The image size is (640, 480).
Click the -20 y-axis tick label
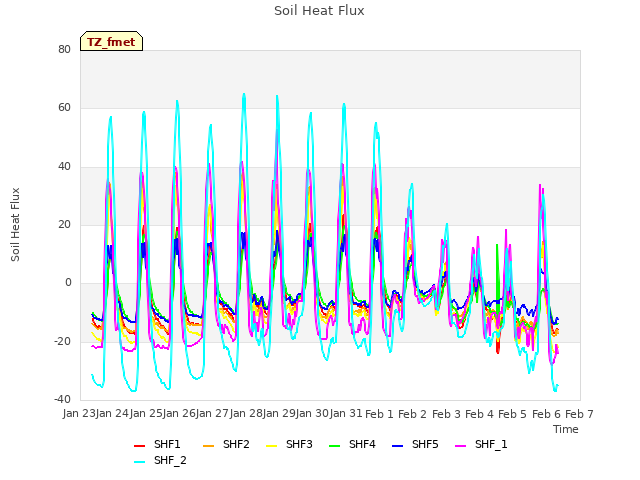tap(62, 341)
